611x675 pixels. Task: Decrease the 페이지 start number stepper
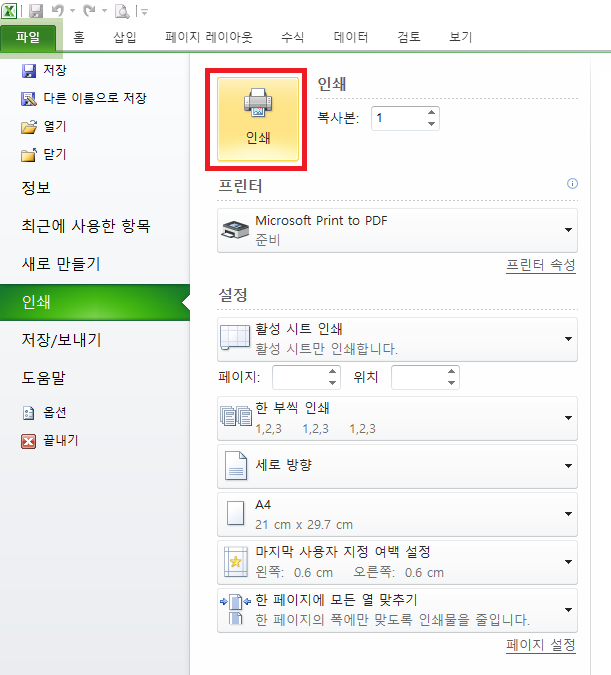click(332, 383)
